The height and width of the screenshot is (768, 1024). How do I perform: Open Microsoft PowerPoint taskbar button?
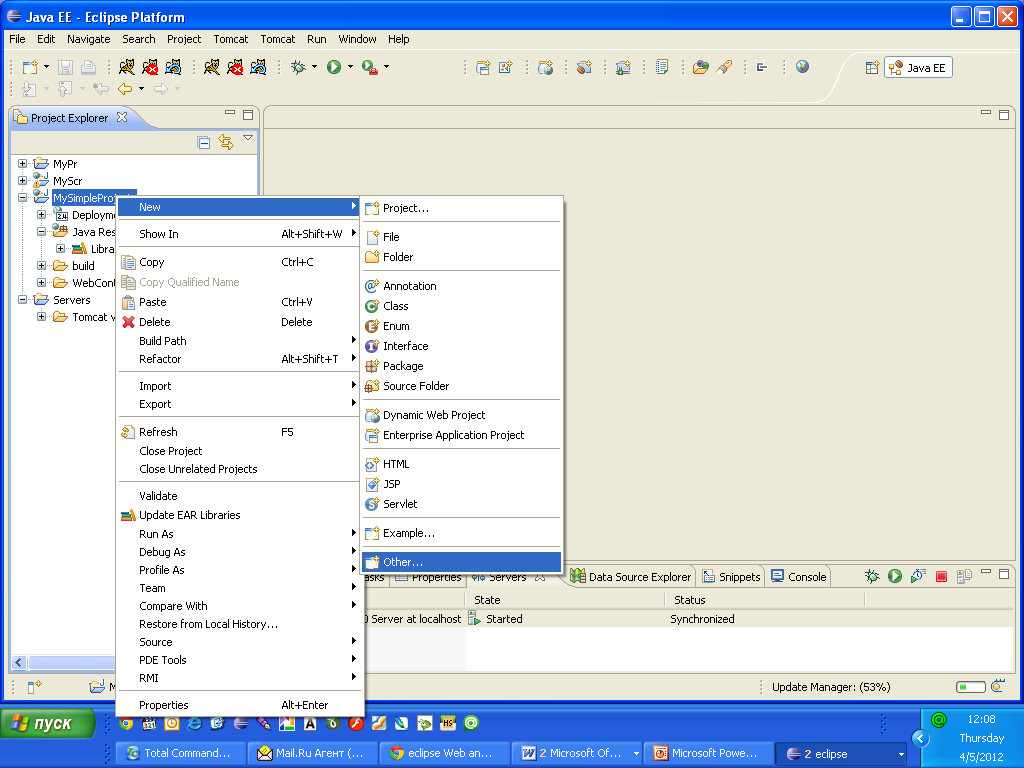click(x=709, y=753)
